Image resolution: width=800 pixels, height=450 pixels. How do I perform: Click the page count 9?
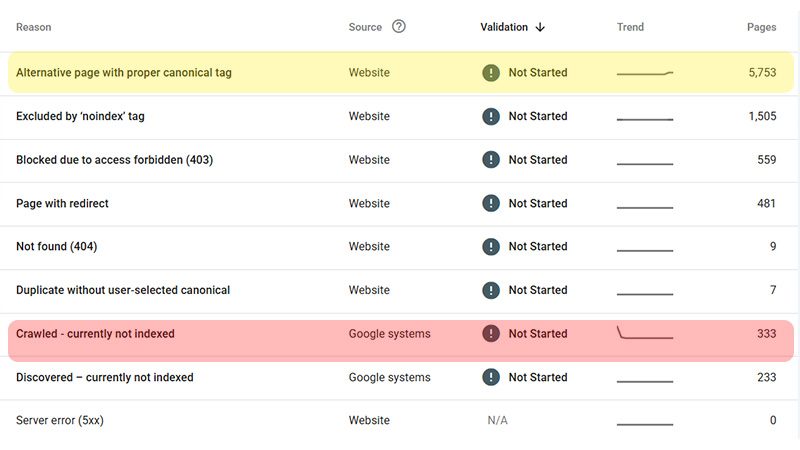(x=773, y=246)
